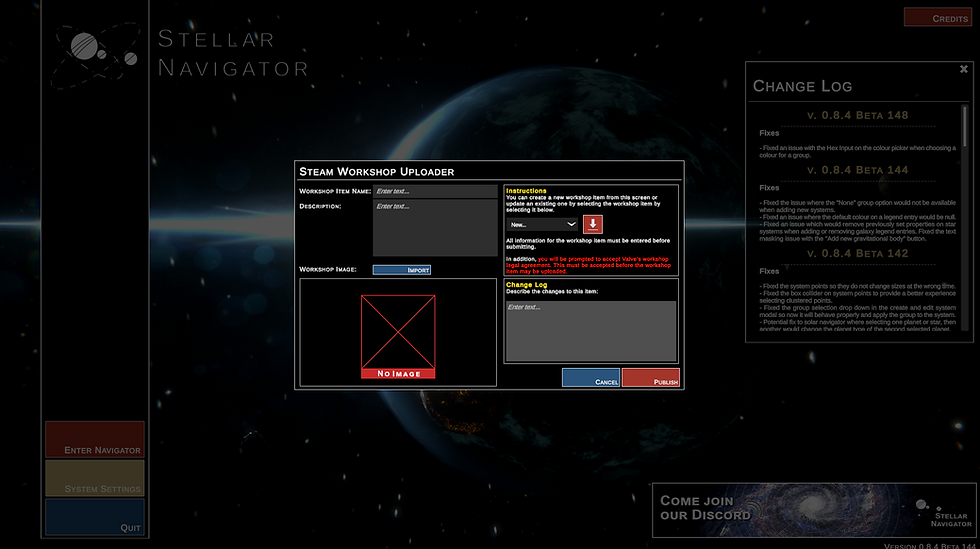The height and width of the screenshot is (549, 980).
Task: Click the 'Version 0.8.4 Beta 144' footer text
Action: point(930,546)
